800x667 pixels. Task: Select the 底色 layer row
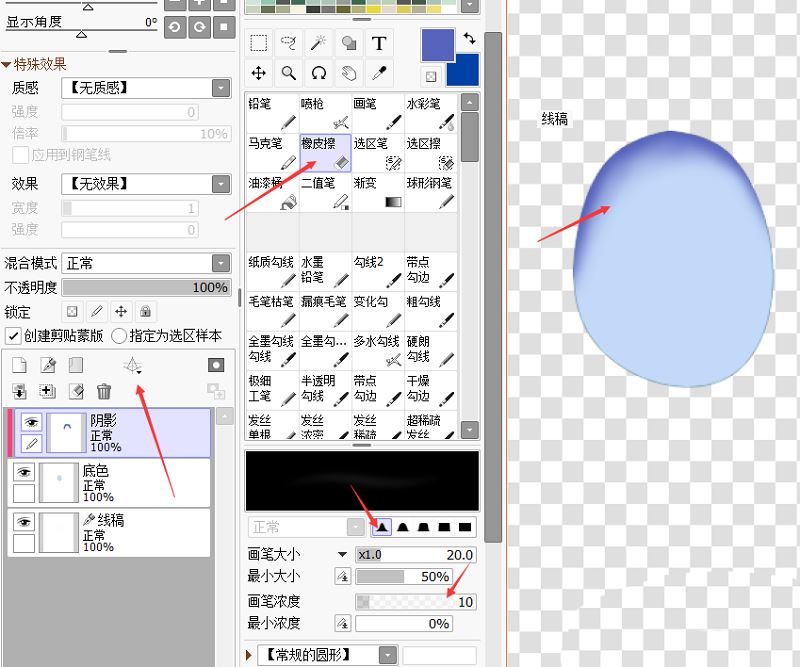point(109,483)
